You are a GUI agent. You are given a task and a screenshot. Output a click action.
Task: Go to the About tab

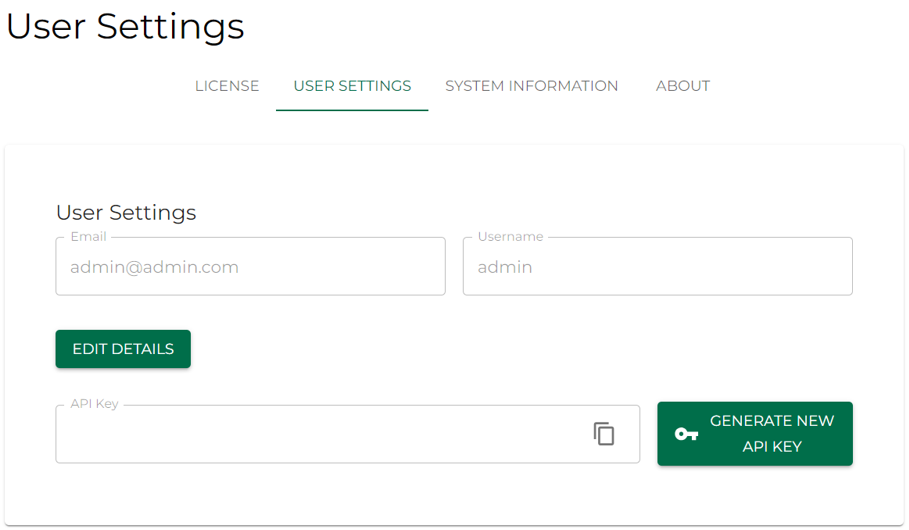[683, 86]
